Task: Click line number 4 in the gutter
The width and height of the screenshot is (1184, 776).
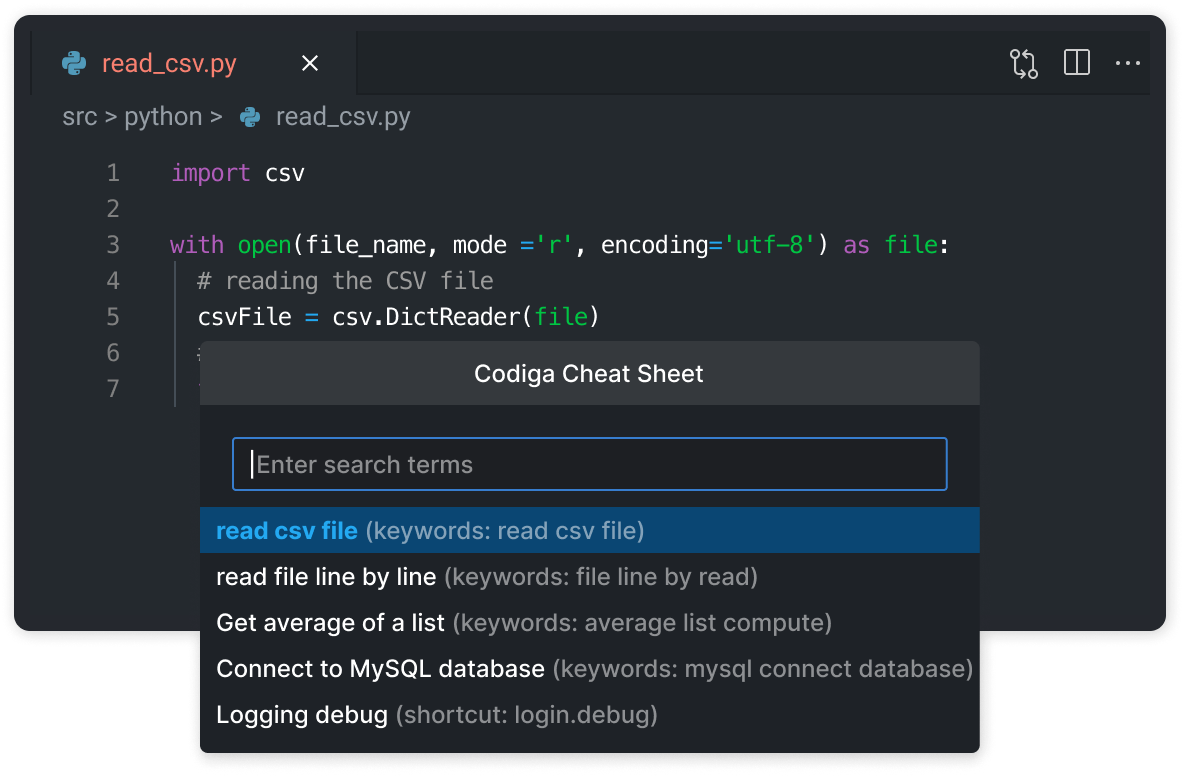Action: tap(113, 281)
